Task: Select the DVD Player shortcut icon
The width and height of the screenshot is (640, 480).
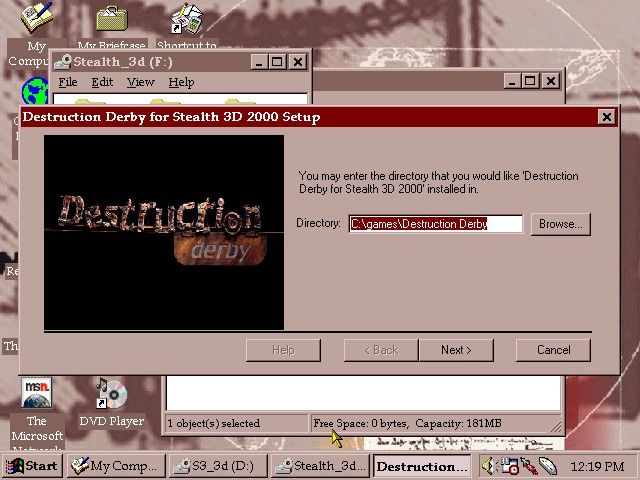Action: click(x=111, y=393)
